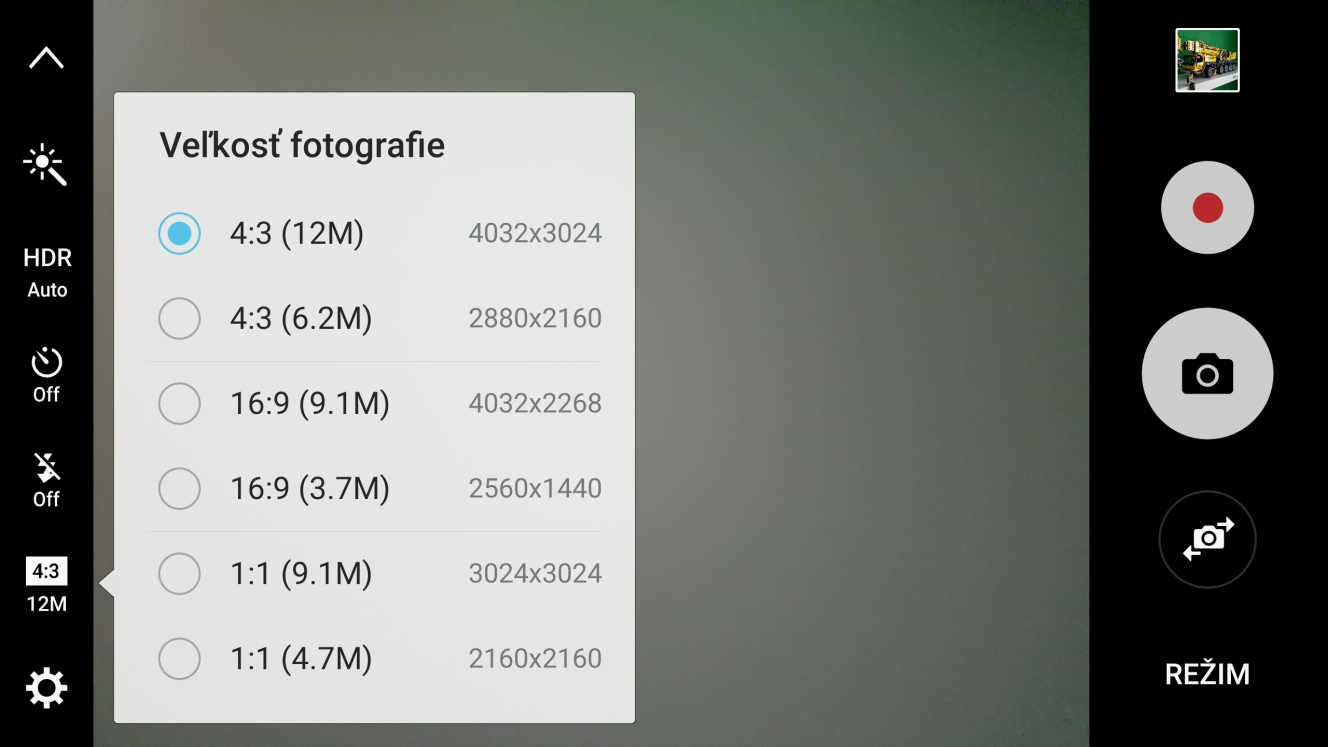The image size is (1328, 747).
Task: Switch between front and rear camera
Action: coord(1207,539)
